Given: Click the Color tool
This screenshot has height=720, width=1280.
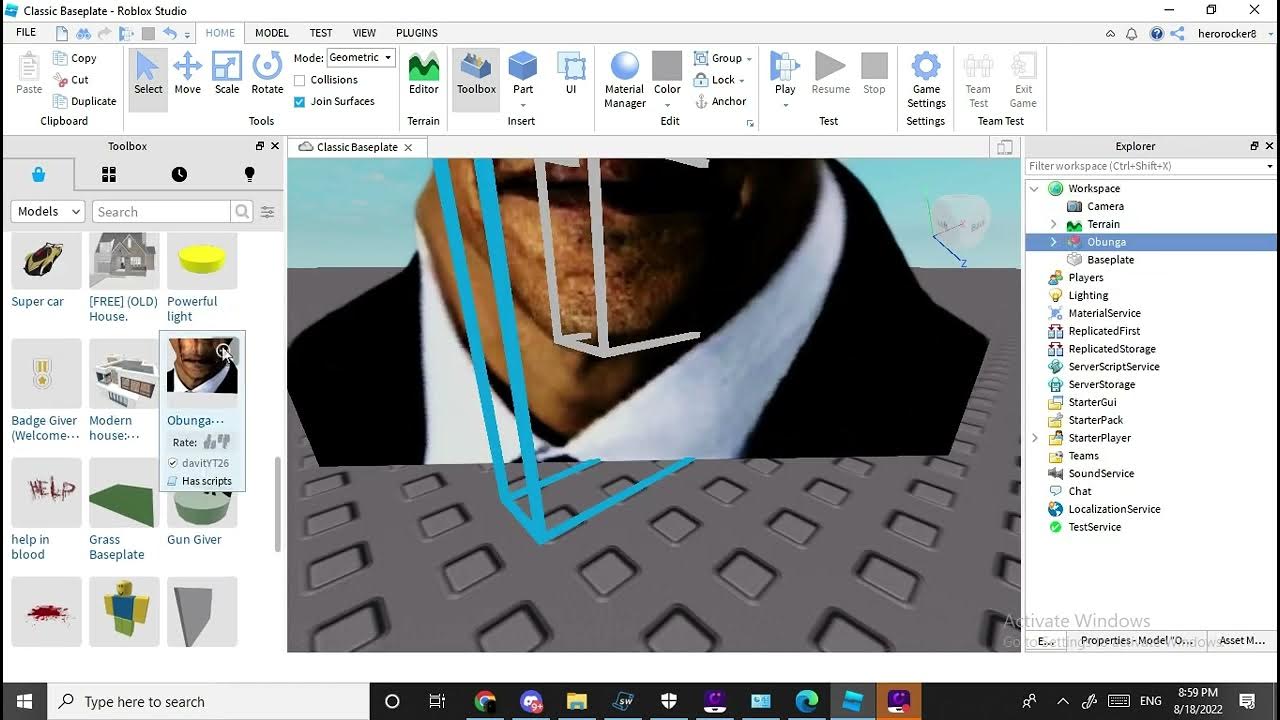Looking at the screenshot, I should tap(667, 80).
